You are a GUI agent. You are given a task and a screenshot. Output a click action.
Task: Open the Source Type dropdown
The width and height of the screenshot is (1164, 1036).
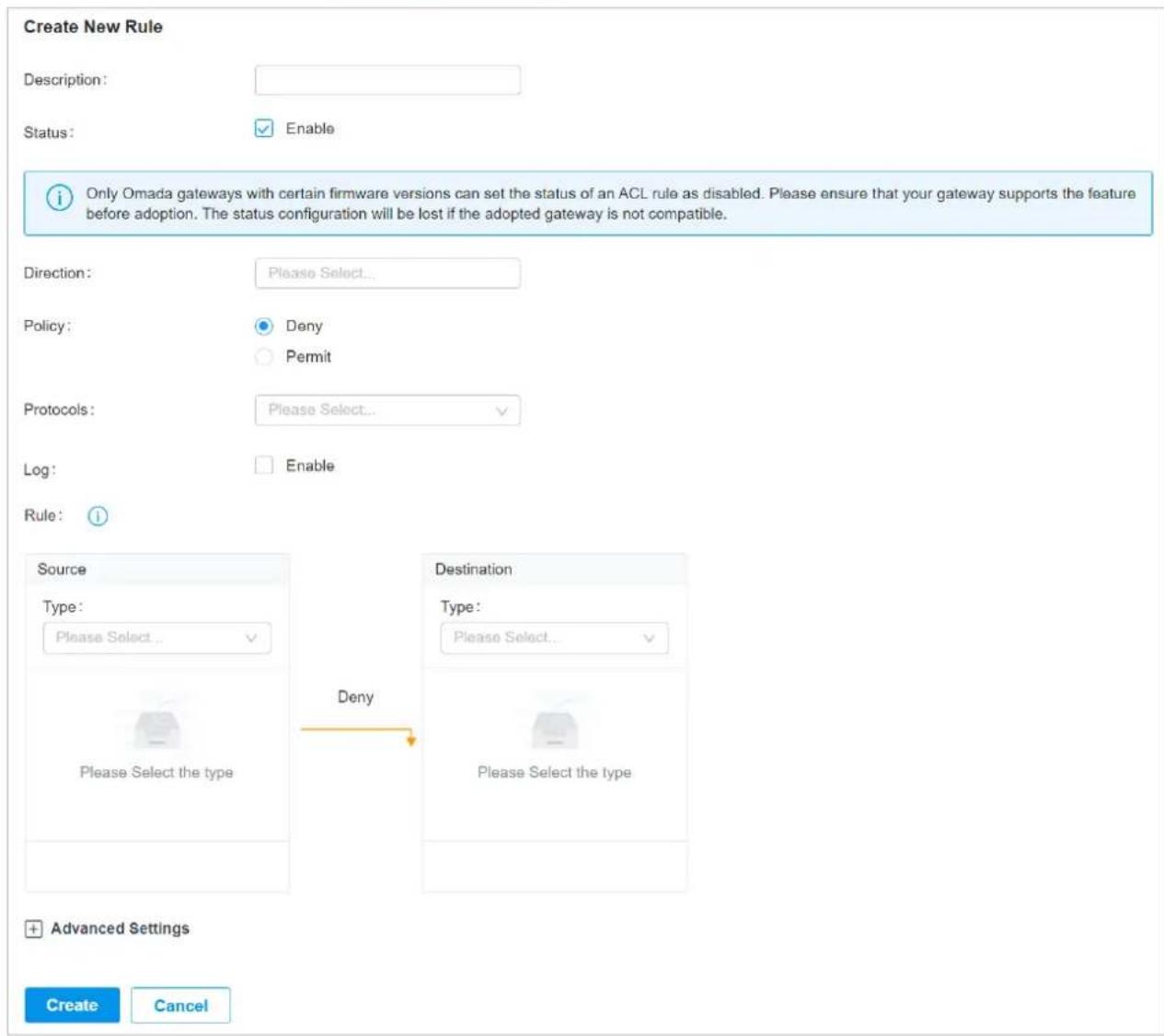point(157,638)
